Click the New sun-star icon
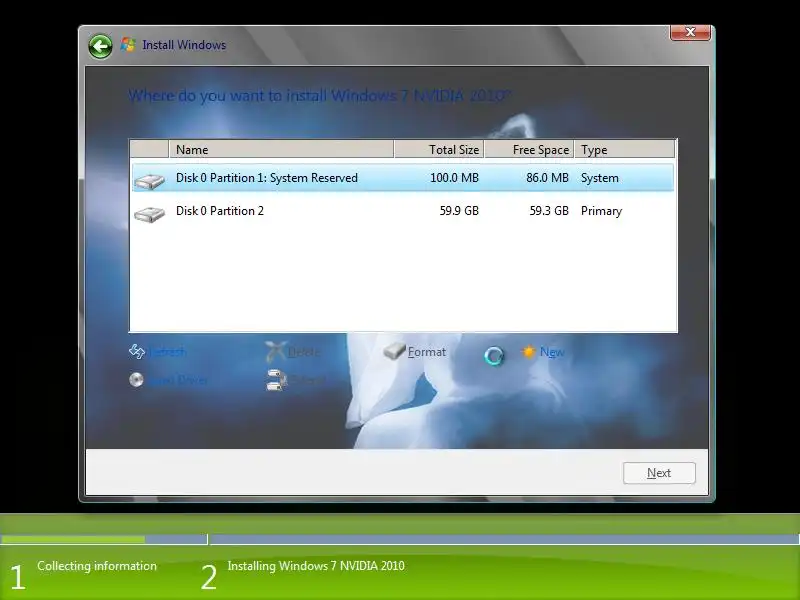 (x=529, y=352)
